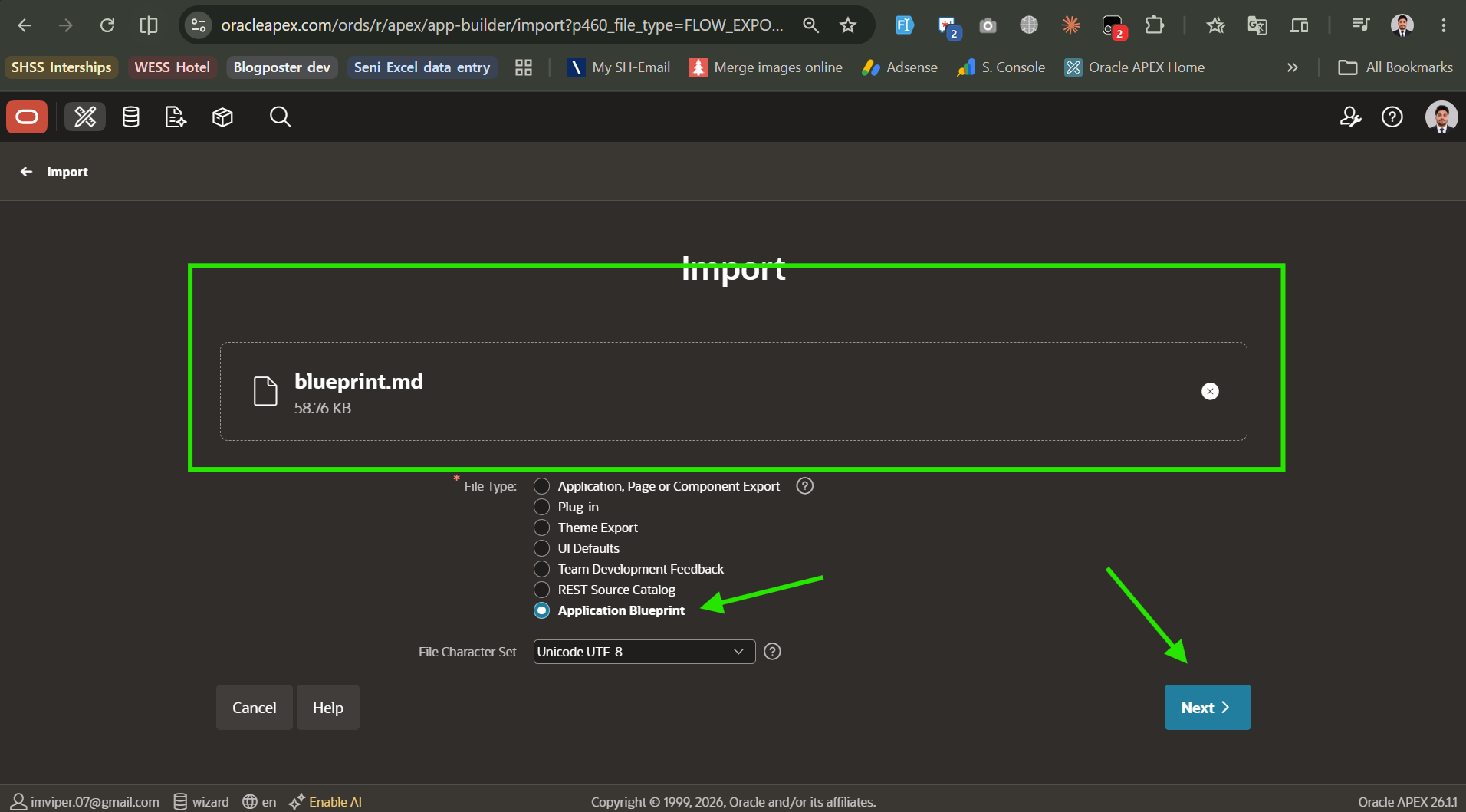Image resolution: width=1466 pixels, height=812 pixels.
Task: Open the All Bookmarks folder
Action: [1395, 67]
